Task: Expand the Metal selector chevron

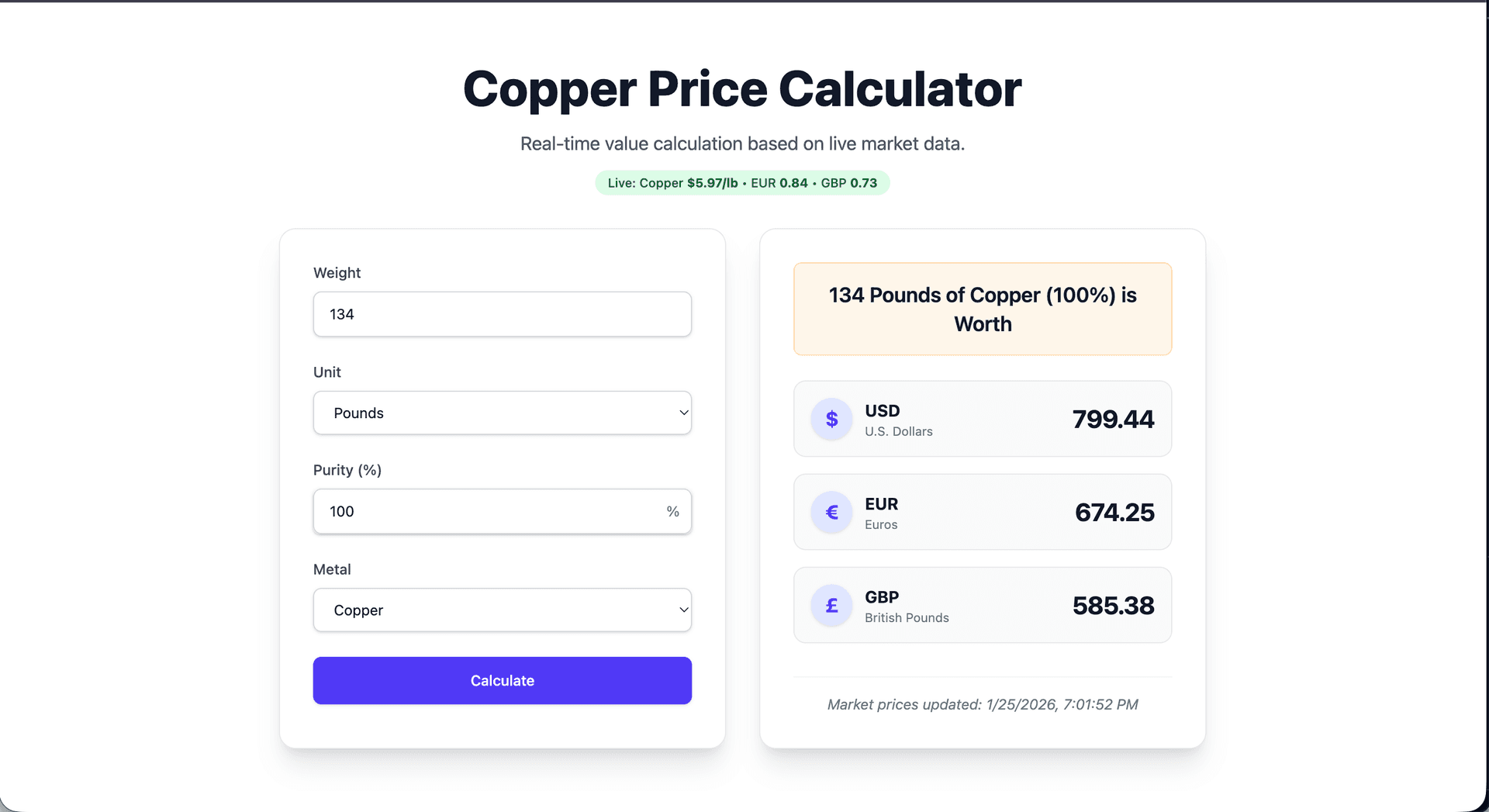Action: pyautogui.click(x=682, y=610)
